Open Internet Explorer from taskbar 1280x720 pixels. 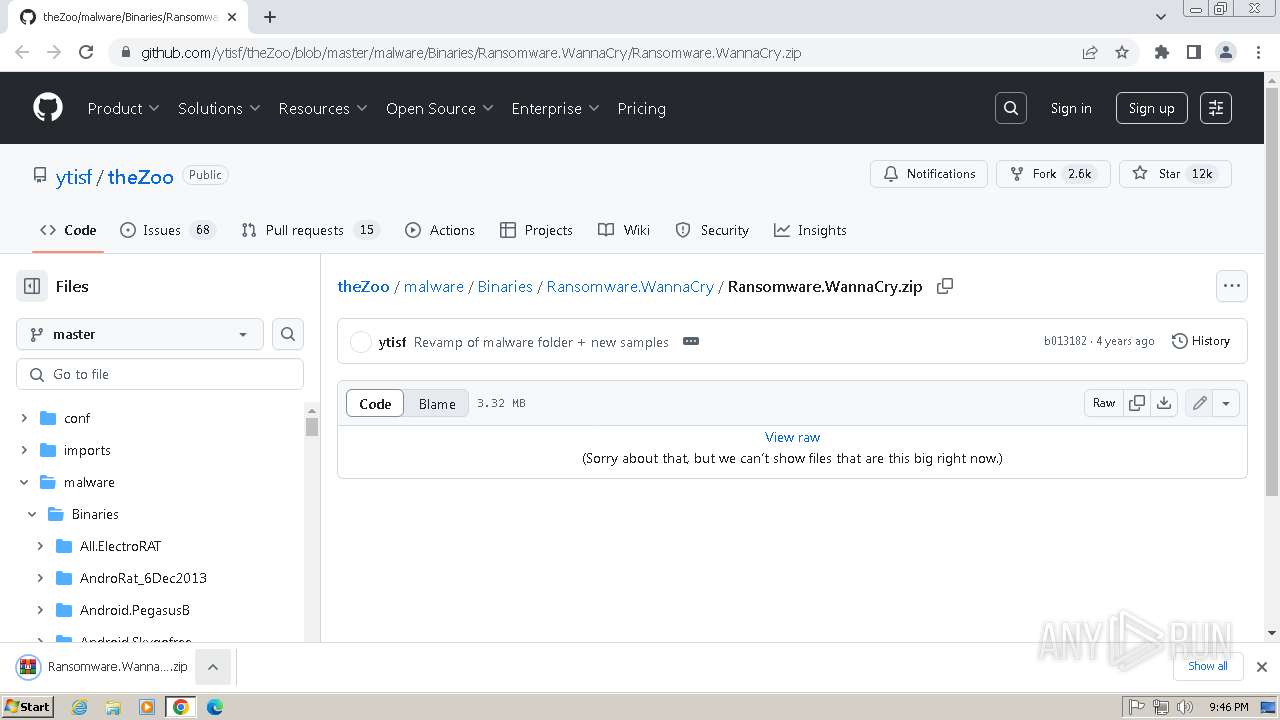(79, 707)
